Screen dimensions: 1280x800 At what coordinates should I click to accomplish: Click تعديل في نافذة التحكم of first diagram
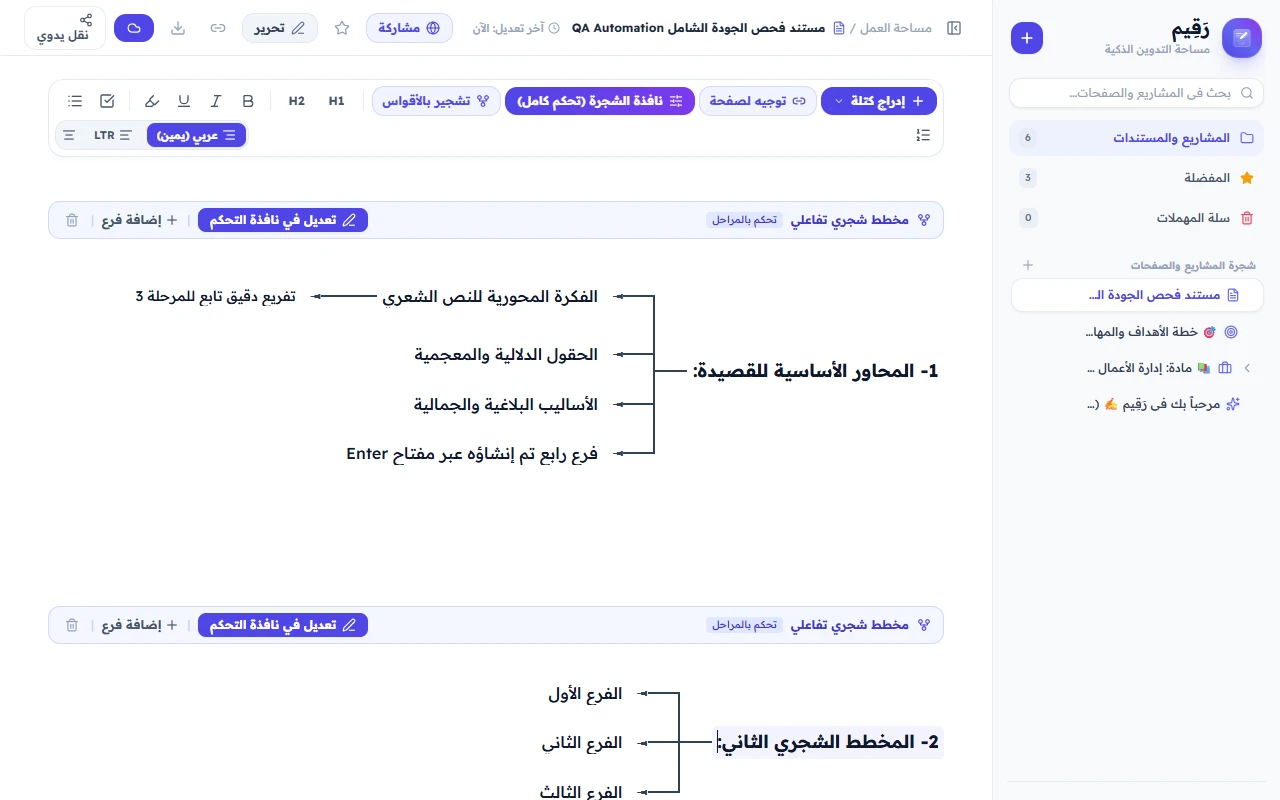[283, 220]
